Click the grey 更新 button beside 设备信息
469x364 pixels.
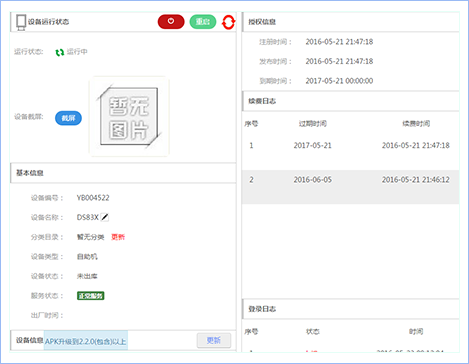(214, 340)
